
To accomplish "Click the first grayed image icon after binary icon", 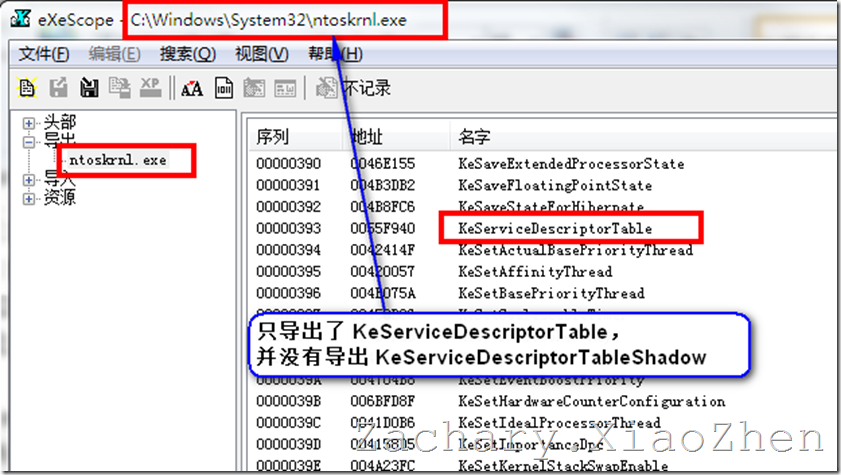I will (254, 87).
